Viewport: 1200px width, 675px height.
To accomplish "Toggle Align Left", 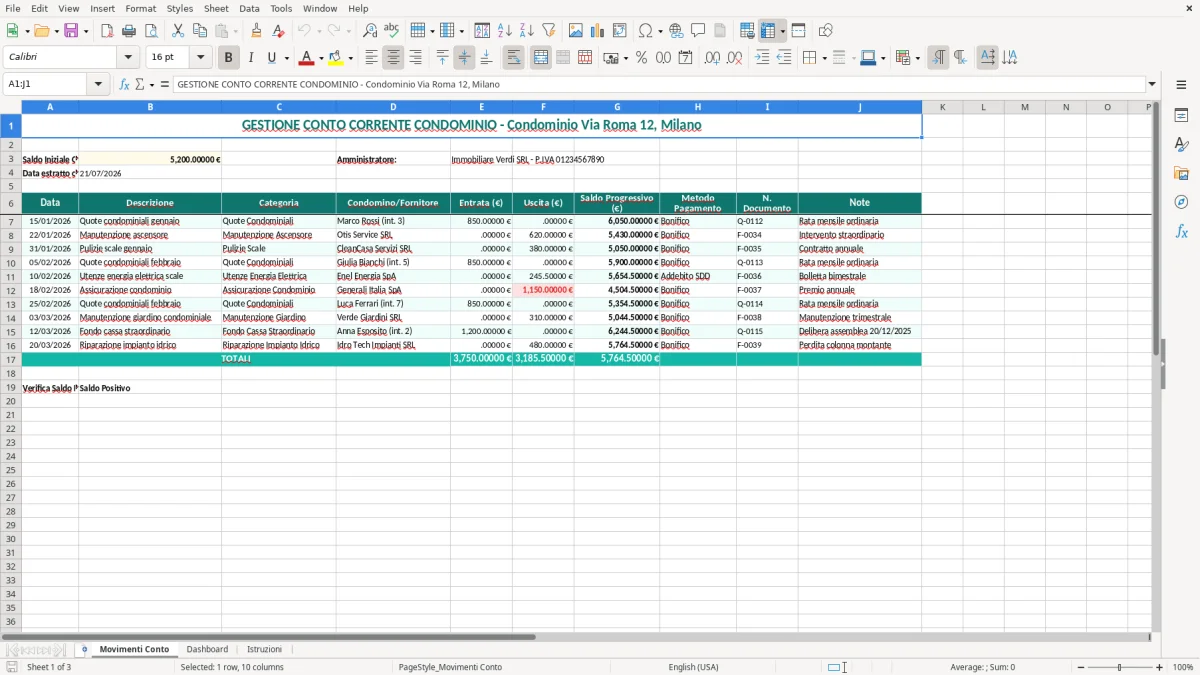I will tap(371, 58).
